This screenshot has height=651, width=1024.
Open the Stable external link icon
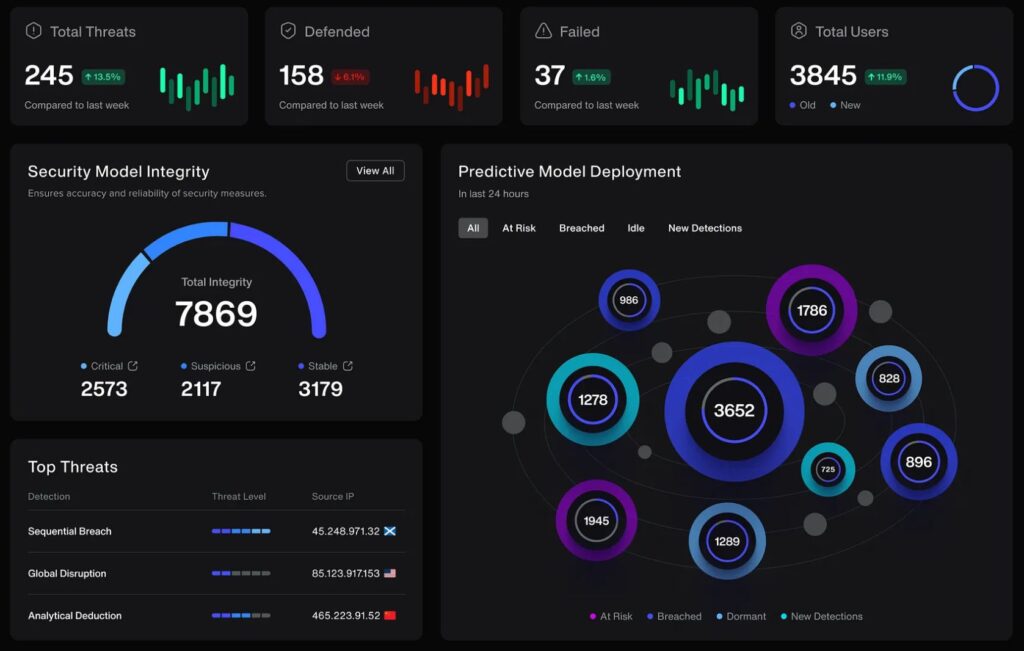click(348, 366)
